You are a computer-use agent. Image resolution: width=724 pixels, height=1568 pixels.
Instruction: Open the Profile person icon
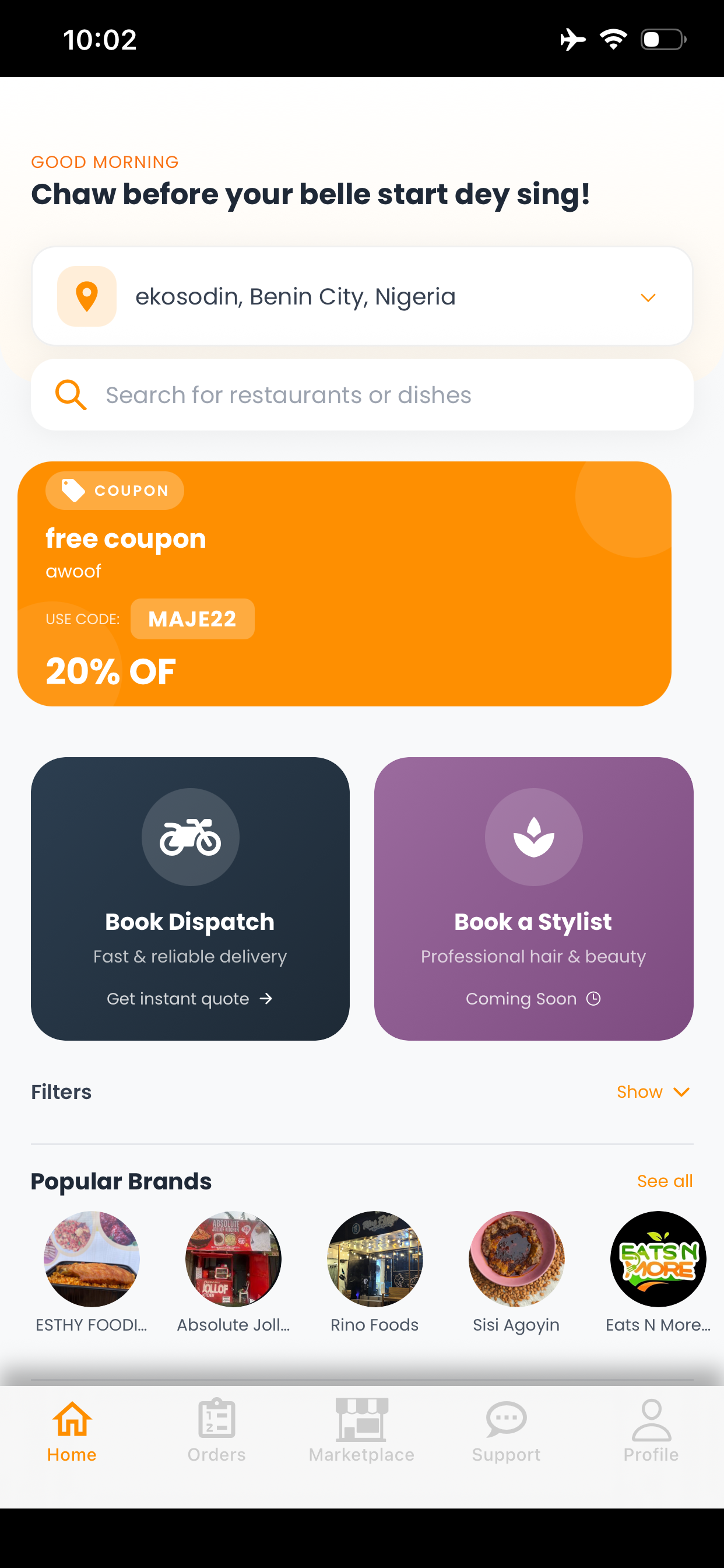point(651,1419)
